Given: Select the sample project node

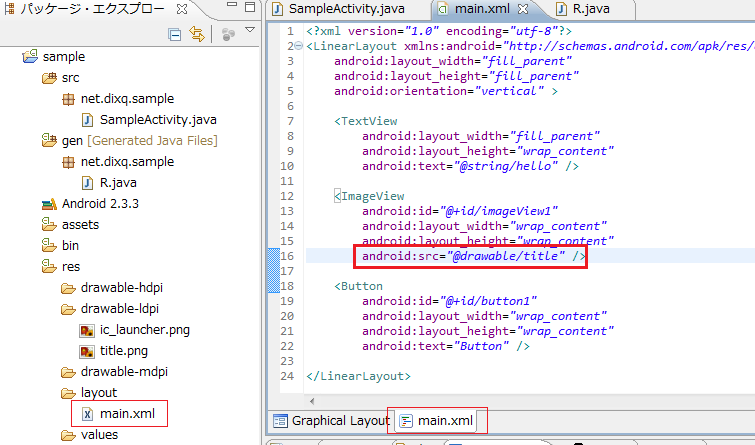Looking at the screenshot, I should tap(64, 56).
